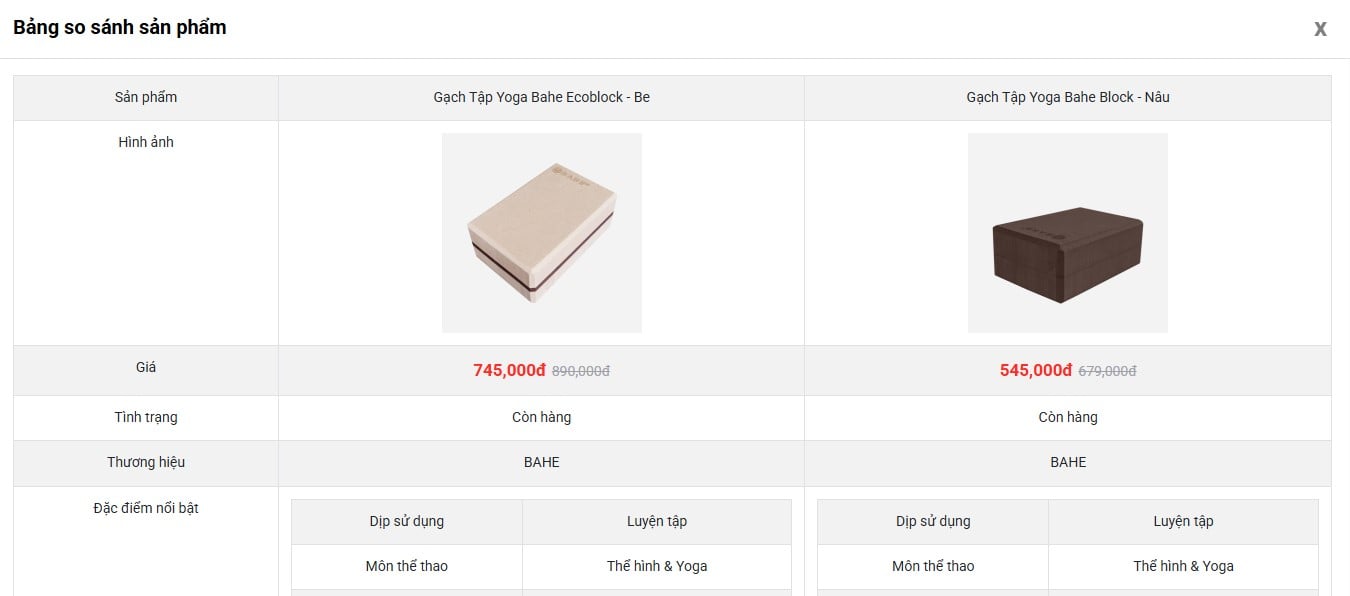This screenshot has width=1350, height=596.
Task: Click the 745,000đ sale price
Action: [509, 370]
